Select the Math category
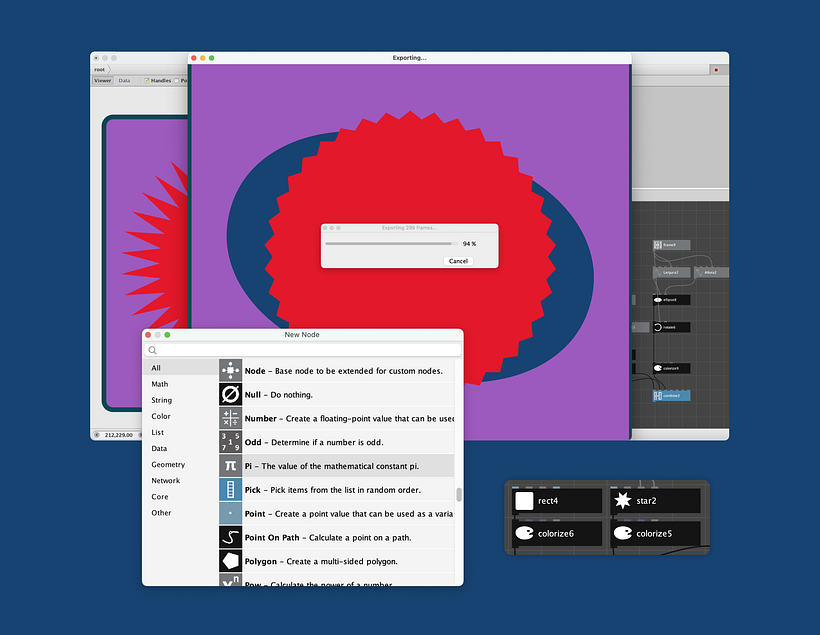This screenshot has height=635, width=820. [181, 384]
